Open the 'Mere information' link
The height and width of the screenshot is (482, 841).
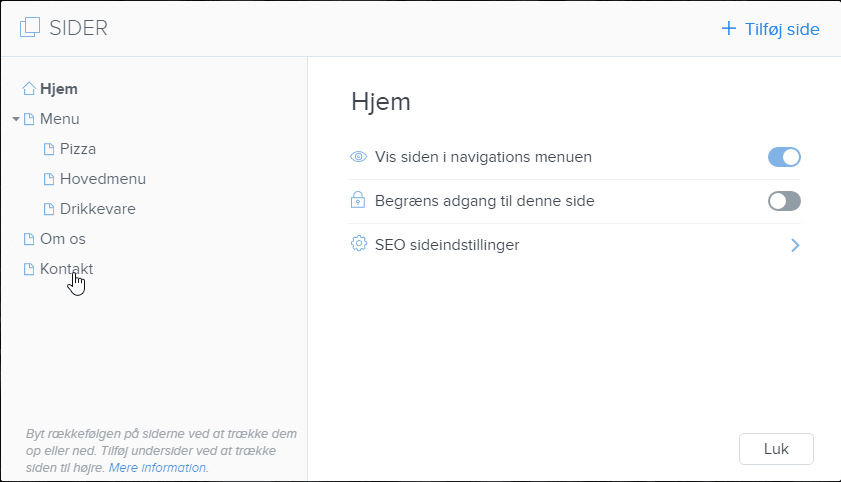pos(158,467)
